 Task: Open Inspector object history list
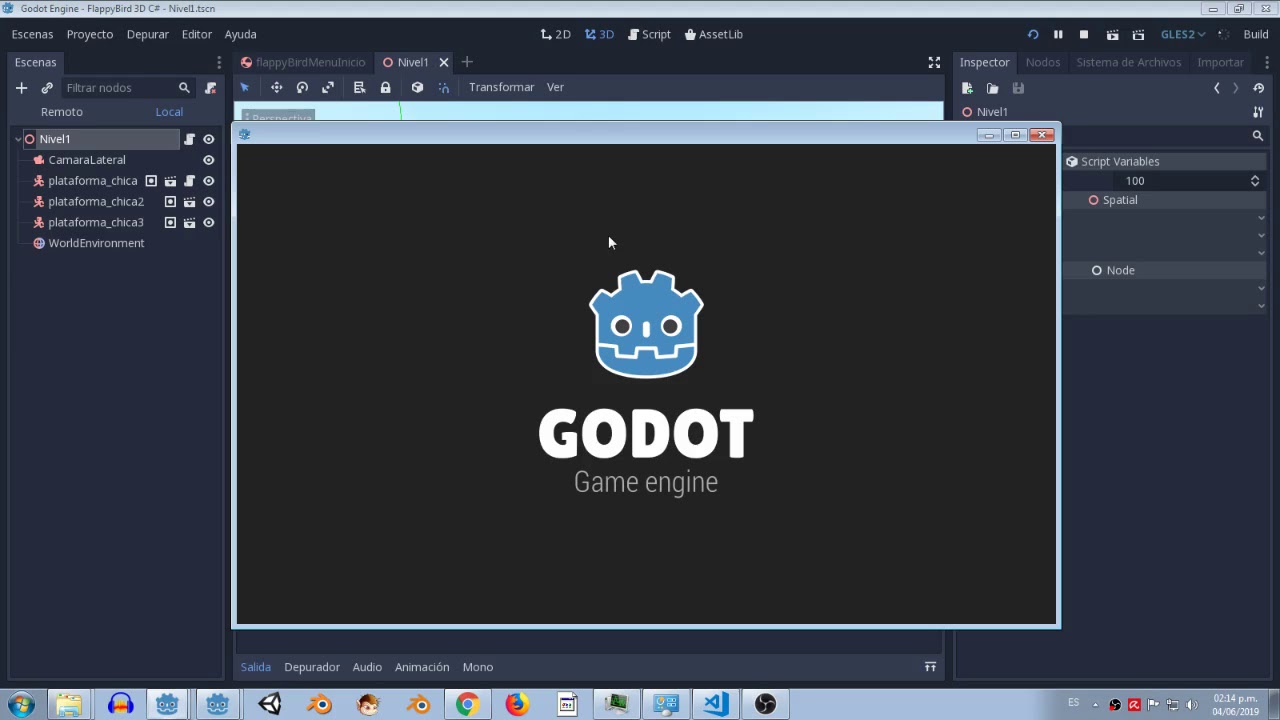1259,88
